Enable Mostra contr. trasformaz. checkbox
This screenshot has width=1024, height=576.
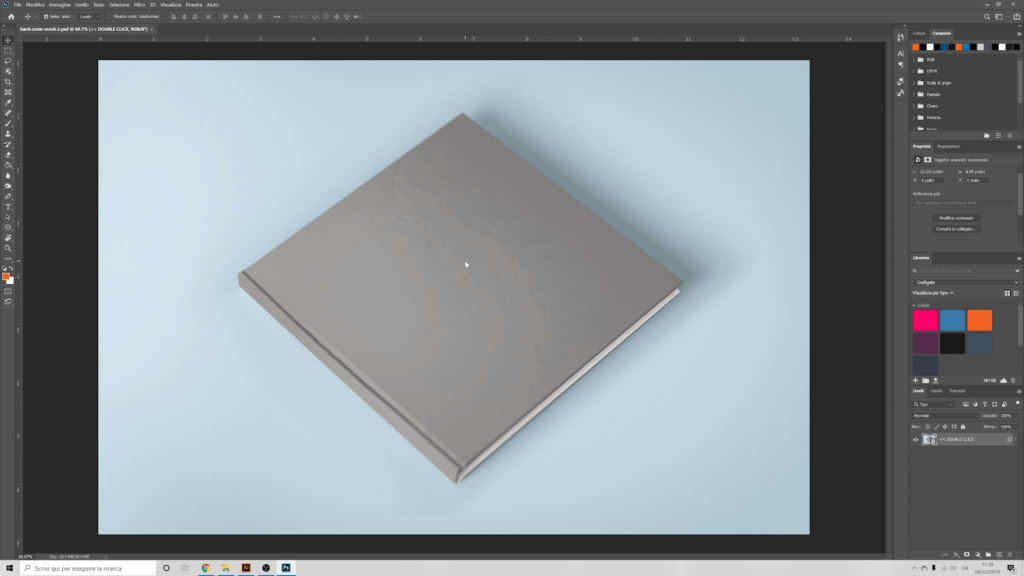(110, 17)
